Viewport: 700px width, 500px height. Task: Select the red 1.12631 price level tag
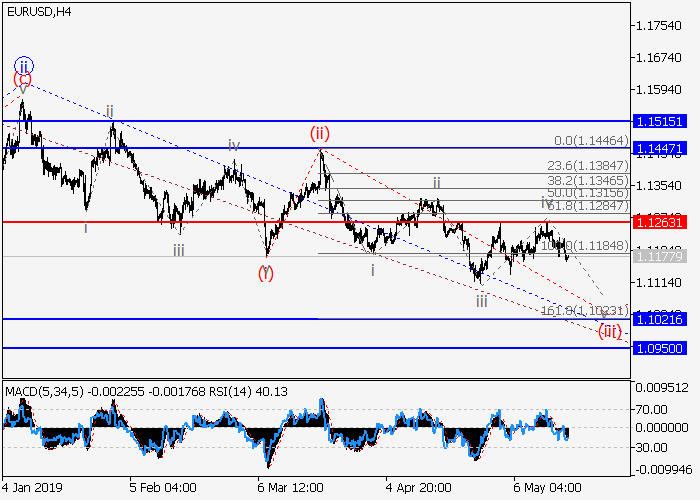pos(664,223)
